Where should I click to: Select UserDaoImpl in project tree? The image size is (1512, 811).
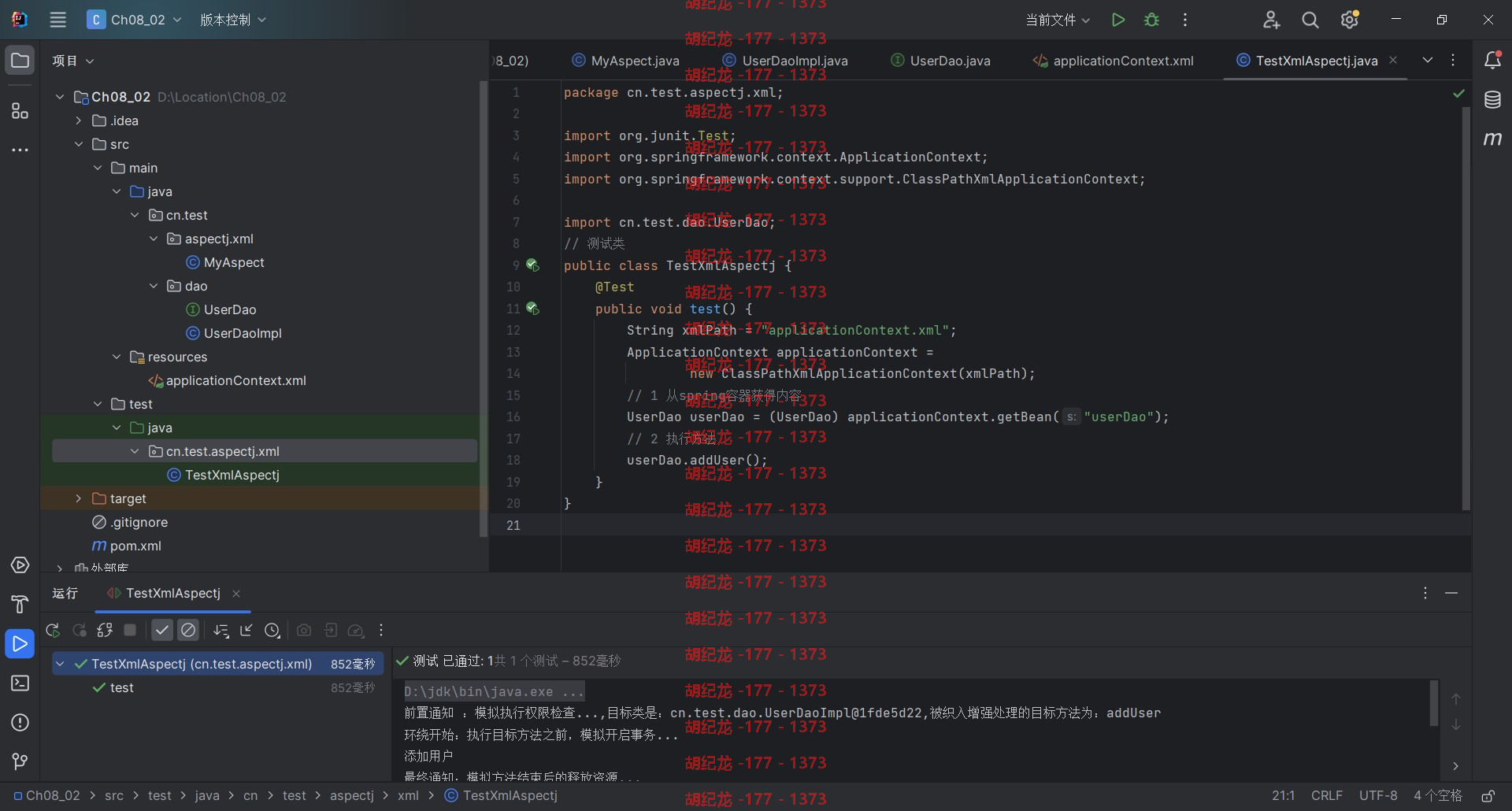coord(234,333)
